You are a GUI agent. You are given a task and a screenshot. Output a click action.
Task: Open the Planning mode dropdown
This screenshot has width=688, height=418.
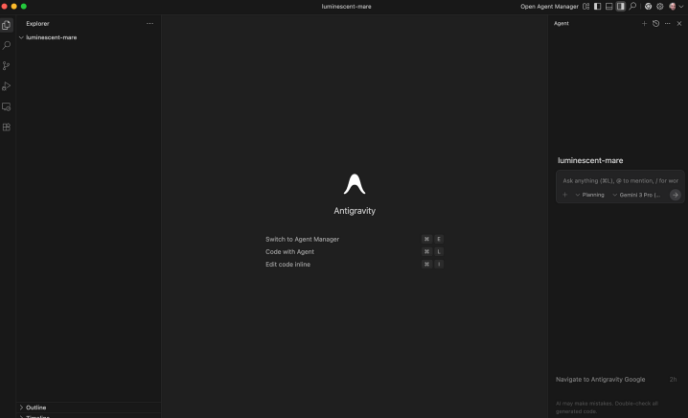tap(591, 195)
